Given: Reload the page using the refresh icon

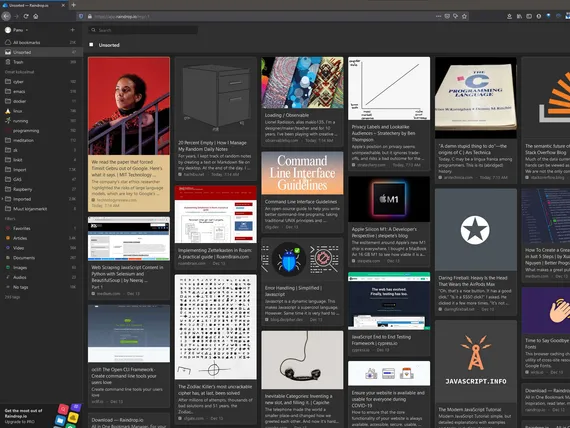Looking at the screenshot, I should click(x=26, y=16).
